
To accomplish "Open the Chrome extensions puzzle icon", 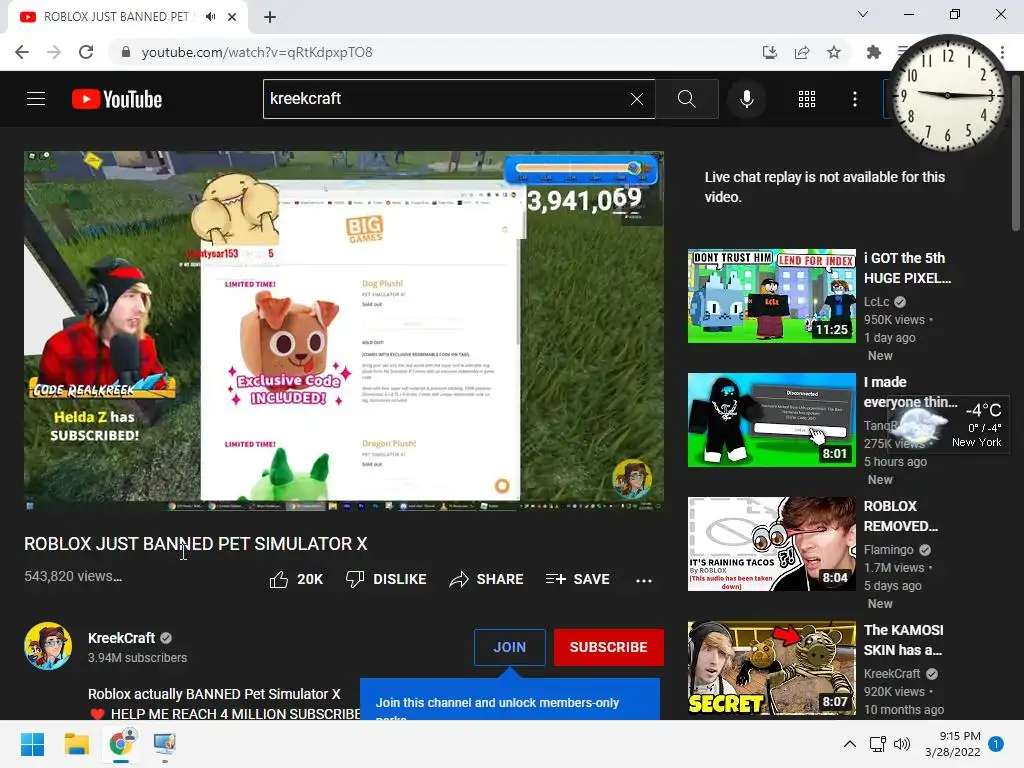I will [x=873, y=52].
